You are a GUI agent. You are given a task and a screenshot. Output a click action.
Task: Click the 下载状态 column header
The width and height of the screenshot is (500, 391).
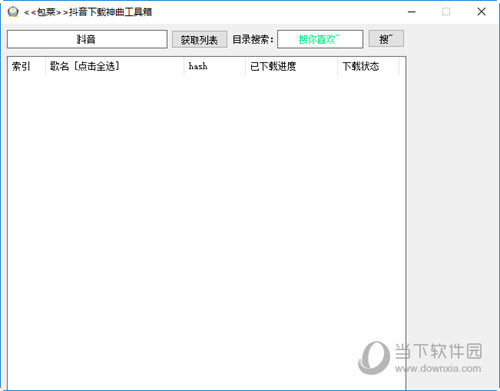click(368, 66)
